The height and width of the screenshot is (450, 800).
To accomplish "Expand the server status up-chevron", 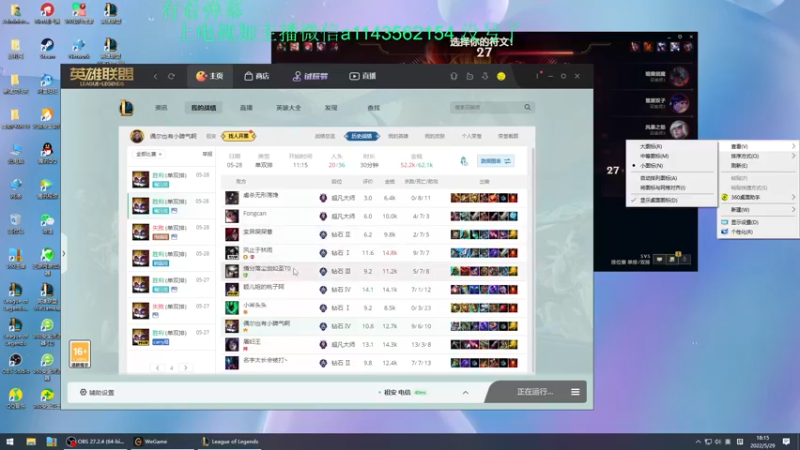I will [x=465, y=392].
